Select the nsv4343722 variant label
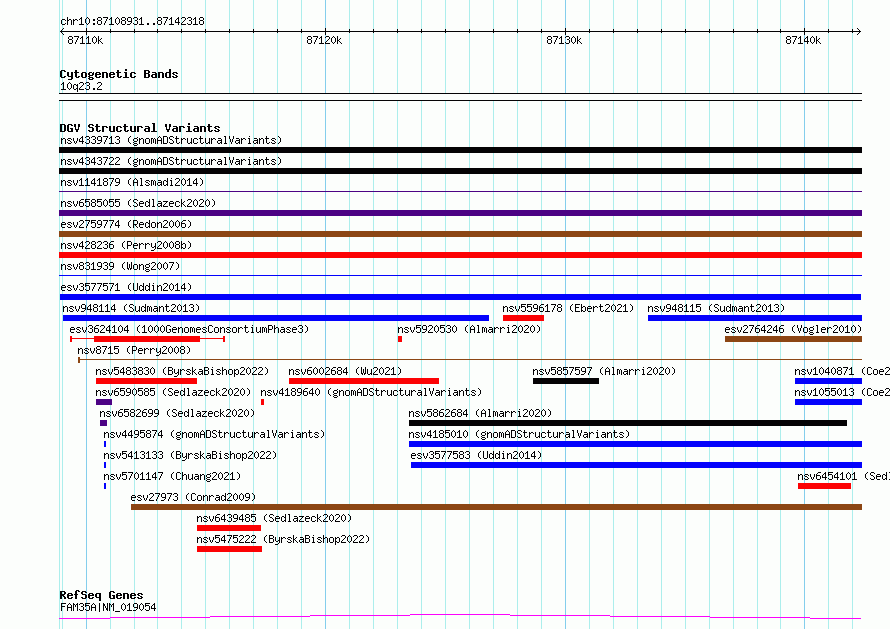The height and width of the screenshot is (629, 890). (x=171, y=161)
